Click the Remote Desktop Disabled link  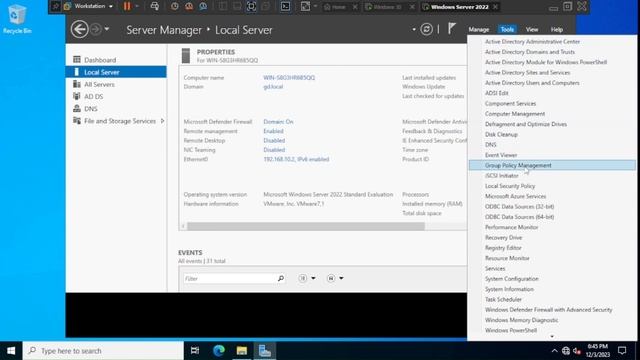(x=274, y=140)
